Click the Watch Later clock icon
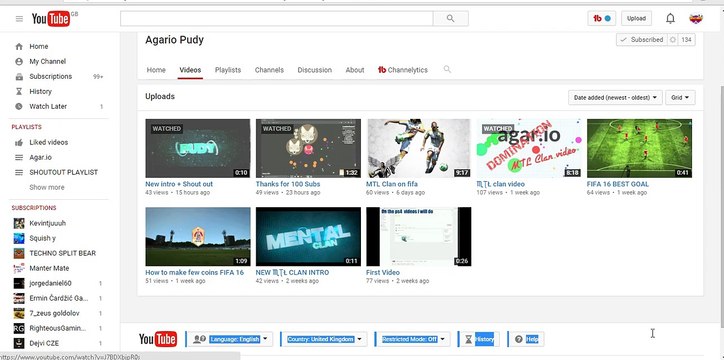Viewport: 724px width, 360px height. pyautogui.click(x=19, y=107)
